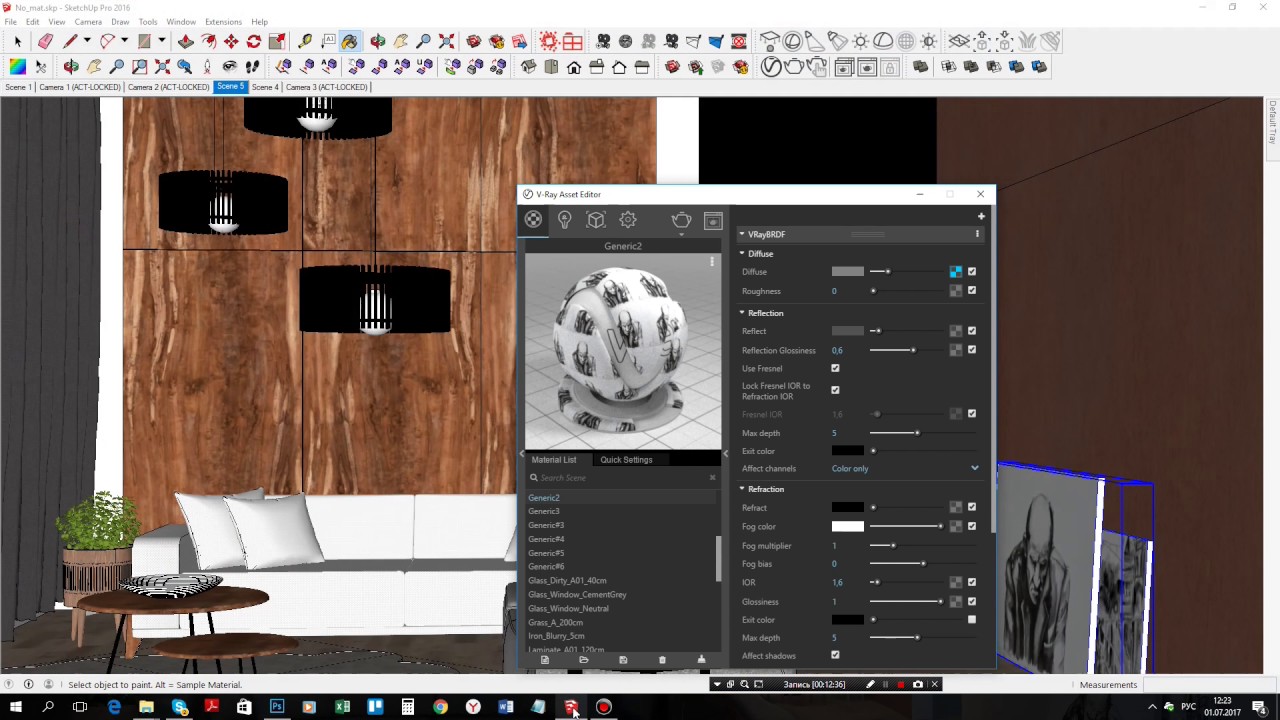1280x720 pixels.
Task: Show frame buffer from Asset Editor
Action: (x=713, y=220)
